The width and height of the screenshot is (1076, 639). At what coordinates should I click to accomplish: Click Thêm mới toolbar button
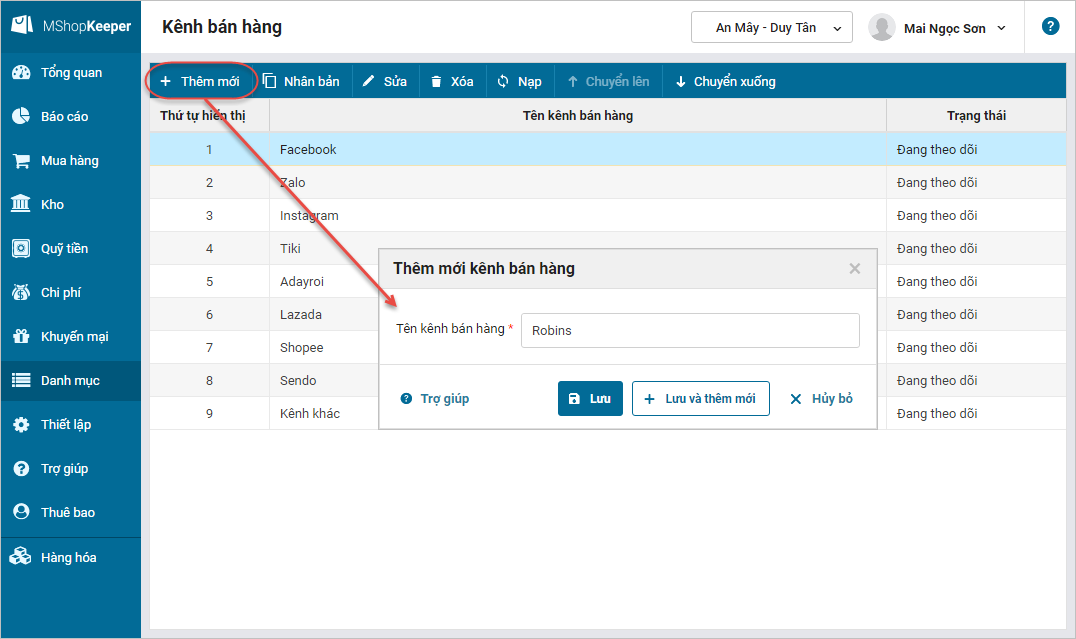point(200,82)
